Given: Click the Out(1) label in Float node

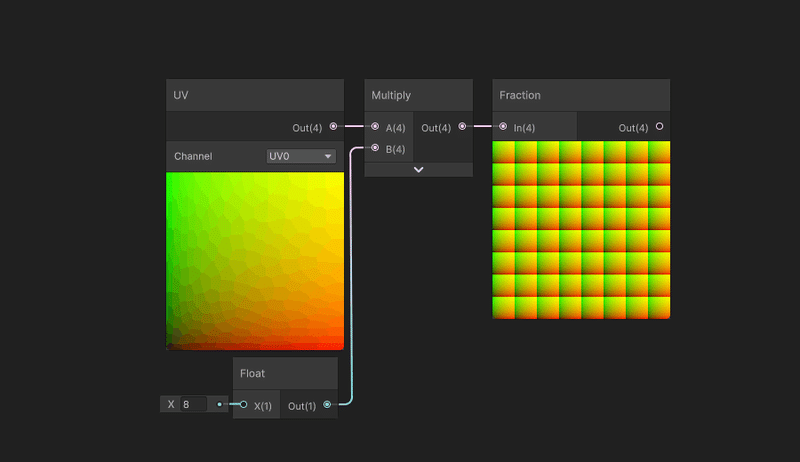Looking at the screenshot, I should (x=302, y=406).
